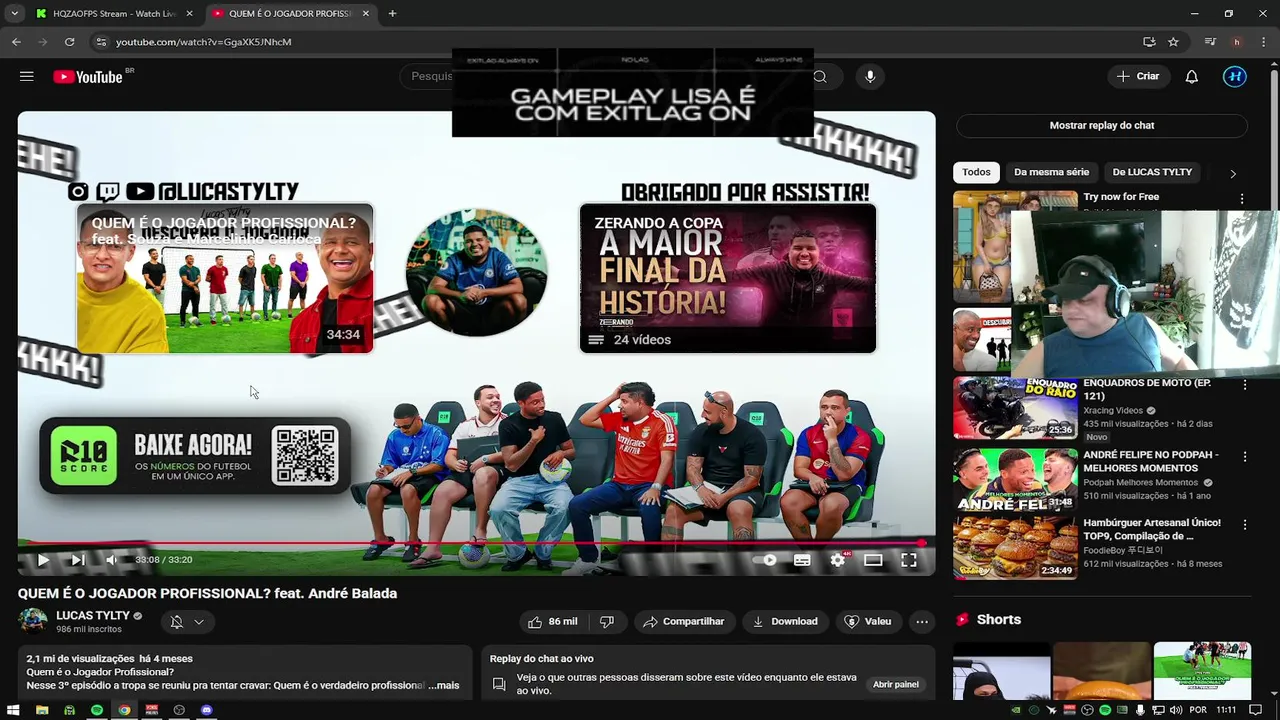Open File Explorer from the taskbar
The width and height of the screenshot is (1280, 720).
[x=42, y=710]
